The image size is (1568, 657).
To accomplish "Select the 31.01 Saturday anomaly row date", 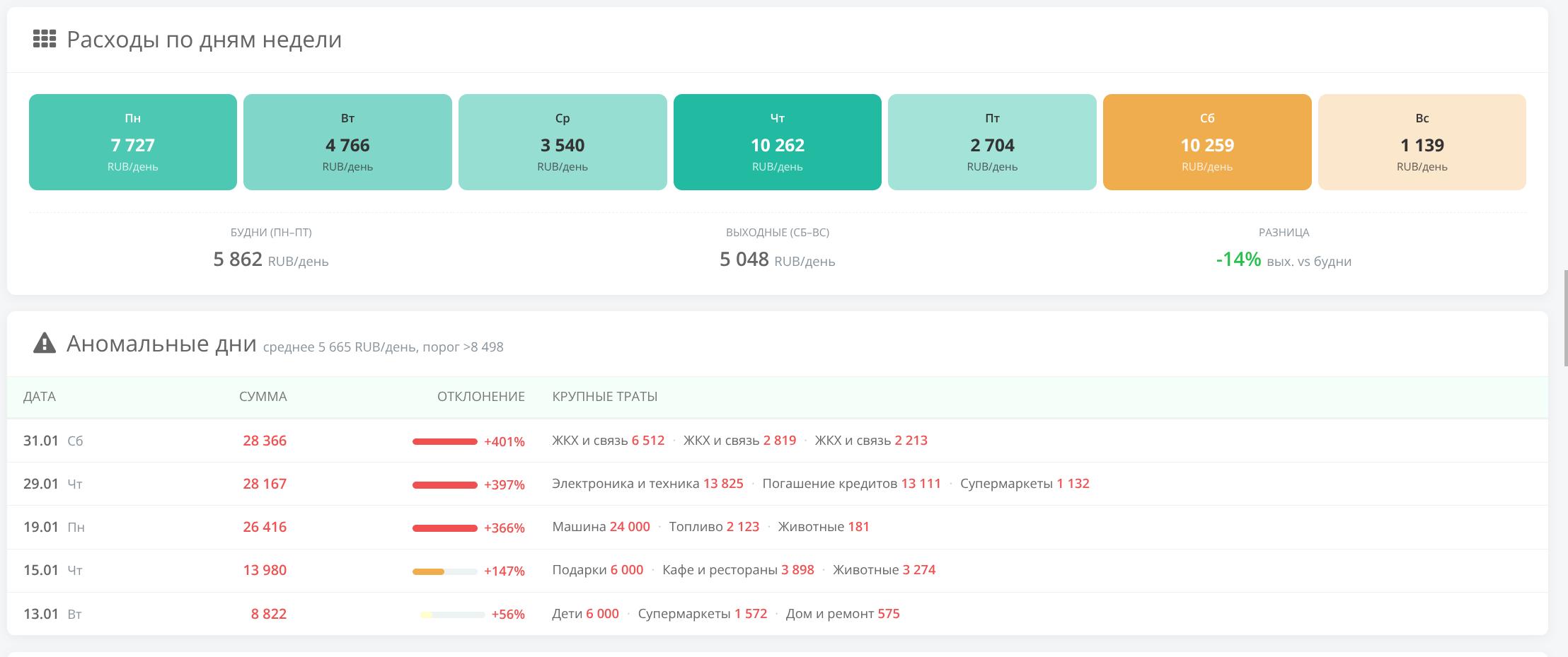I will [x=41, y=441].
